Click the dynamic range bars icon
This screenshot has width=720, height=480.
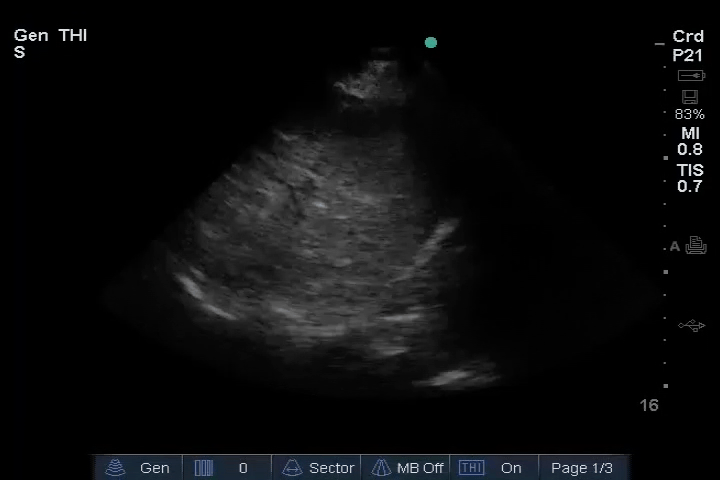(x=204, y=468)
